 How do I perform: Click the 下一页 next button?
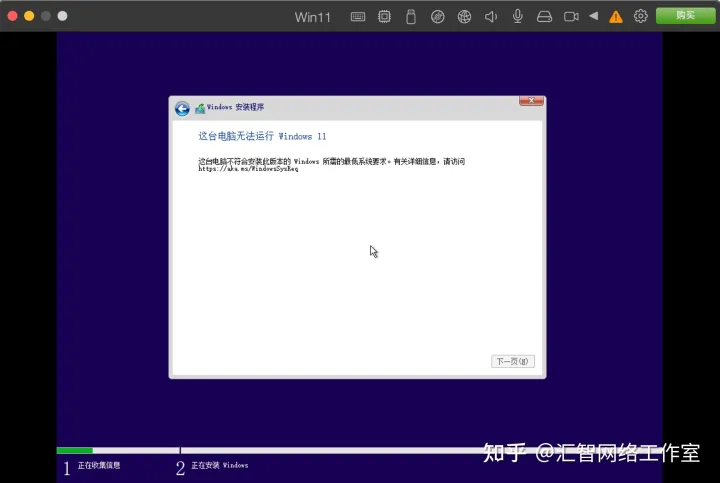click(512, 361)
